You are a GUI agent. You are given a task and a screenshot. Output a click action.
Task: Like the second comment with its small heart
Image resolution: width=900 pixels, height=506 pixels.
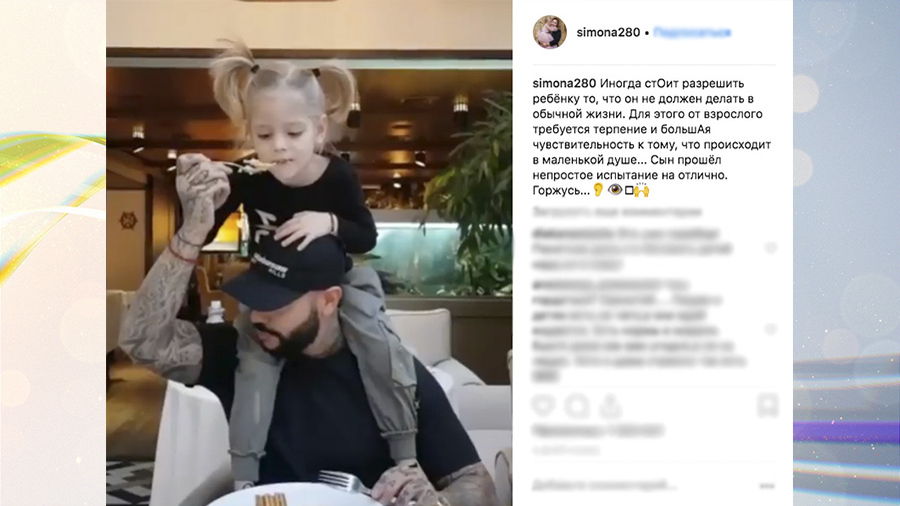[770, 329]
